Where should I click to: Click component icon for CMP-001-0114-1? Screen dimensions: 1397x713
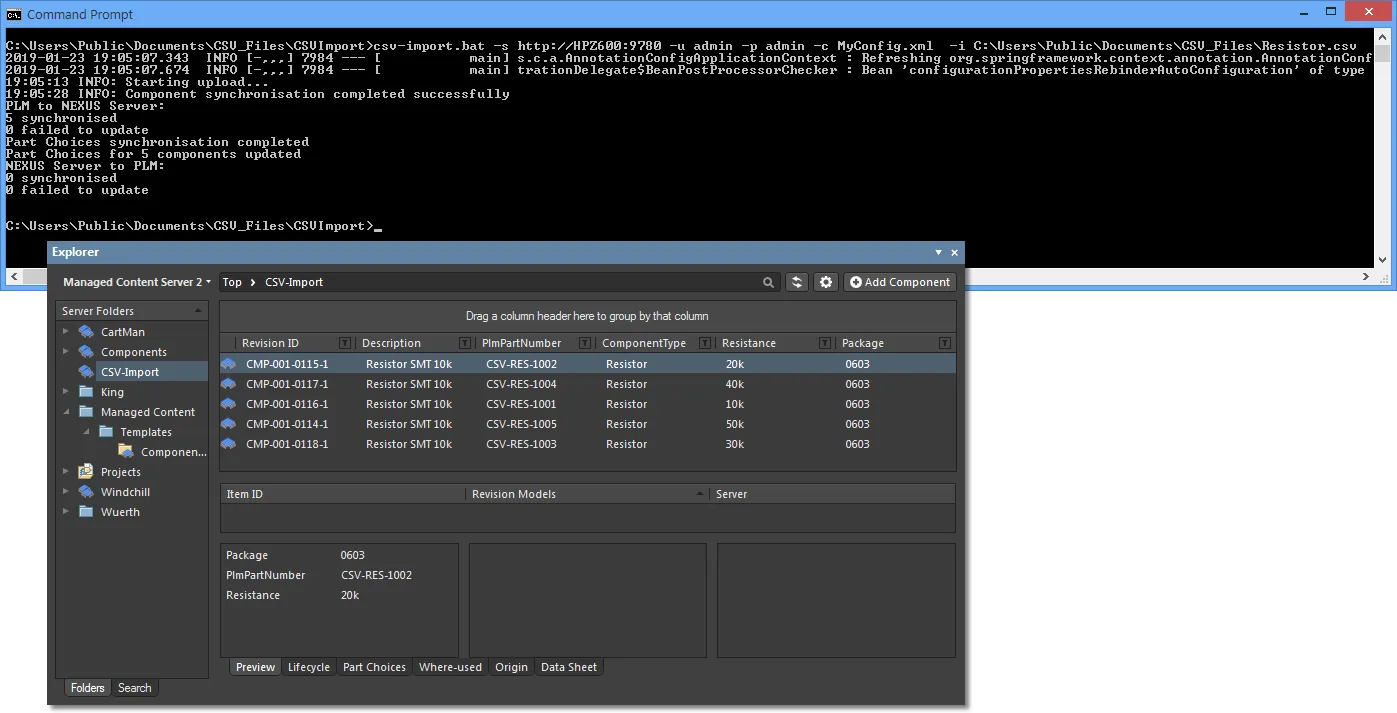(229, 424)
